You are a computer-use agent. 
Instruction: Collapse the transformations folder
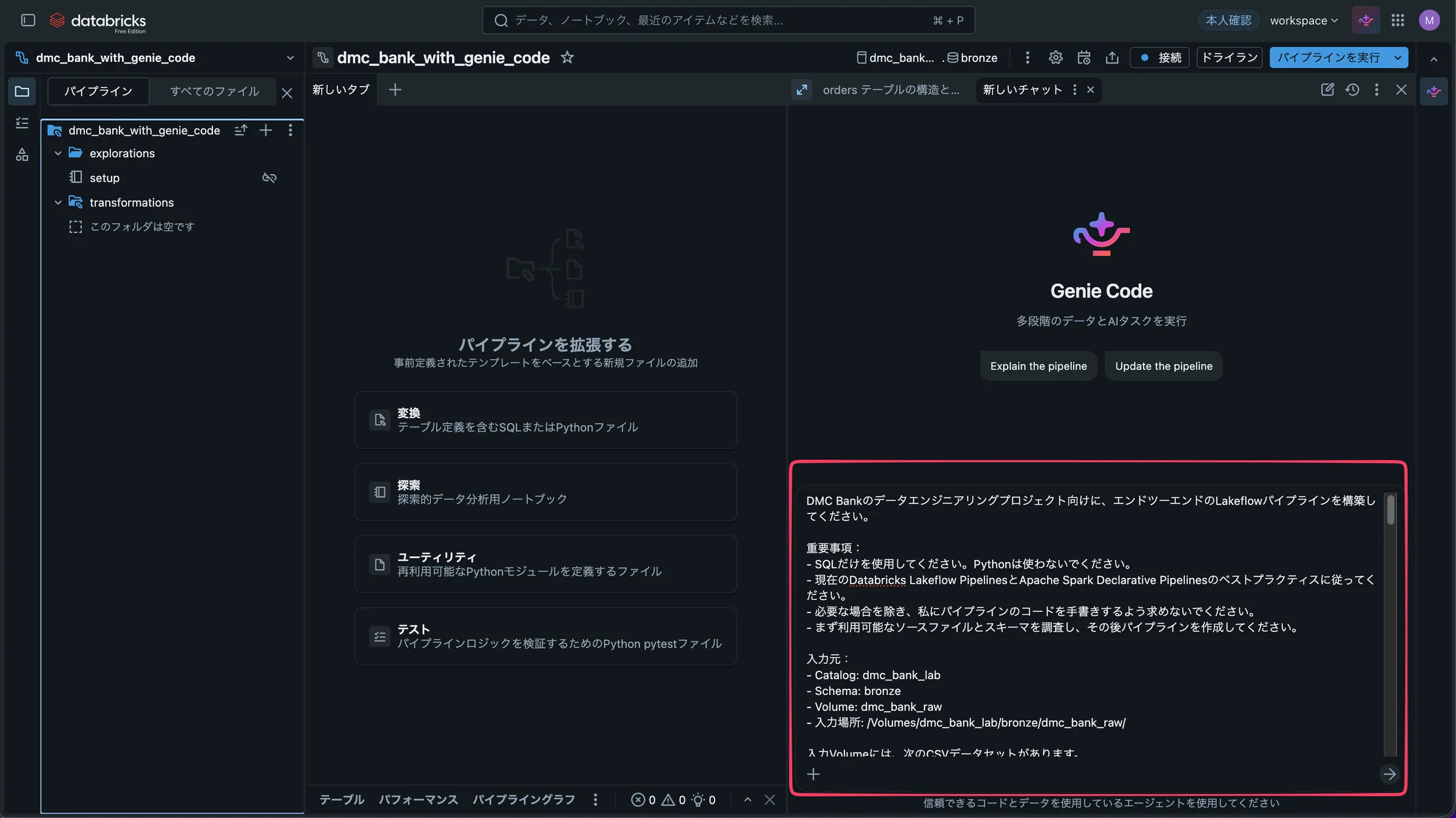click(58, 203)
